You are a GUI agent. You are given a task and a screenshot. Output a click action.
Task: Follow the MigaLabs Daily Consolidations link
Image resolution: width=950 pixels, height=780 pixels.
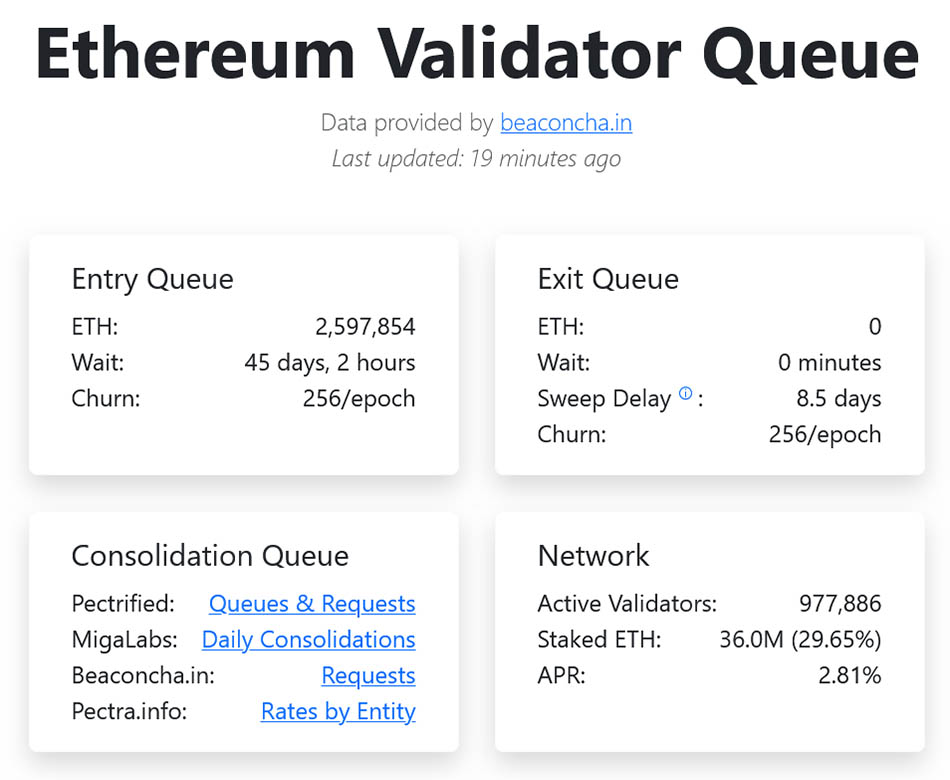point(308,640)
